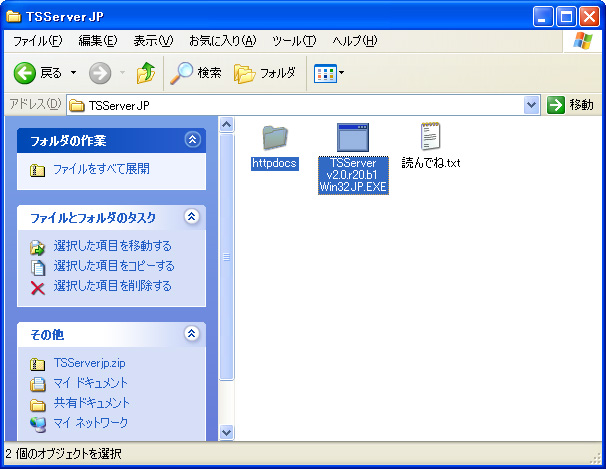Click the task pane scroll down arrow
Screen dimensions: 606x469
(x=226, y=432)
